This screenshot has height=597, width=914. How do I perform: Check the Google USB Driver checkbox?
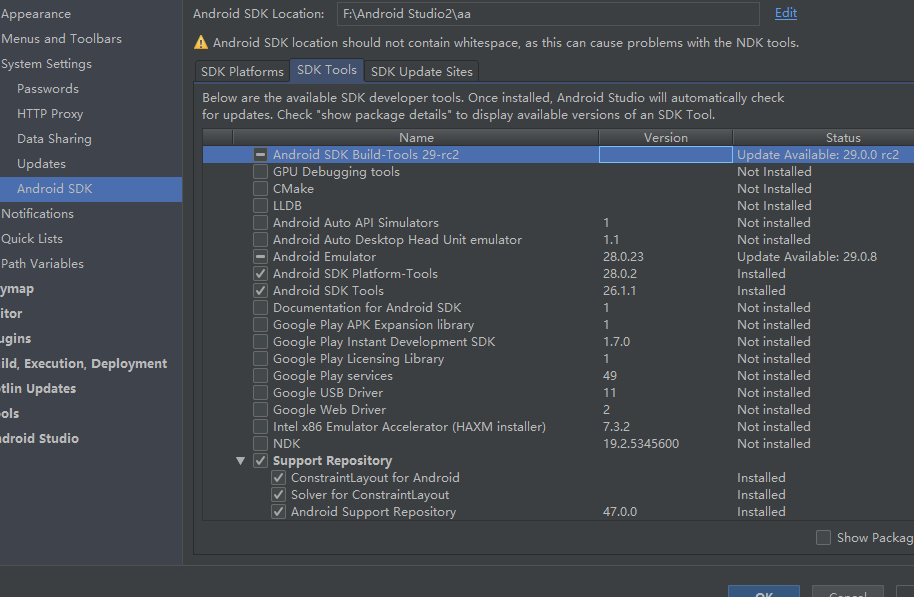(x=261, y=393)
